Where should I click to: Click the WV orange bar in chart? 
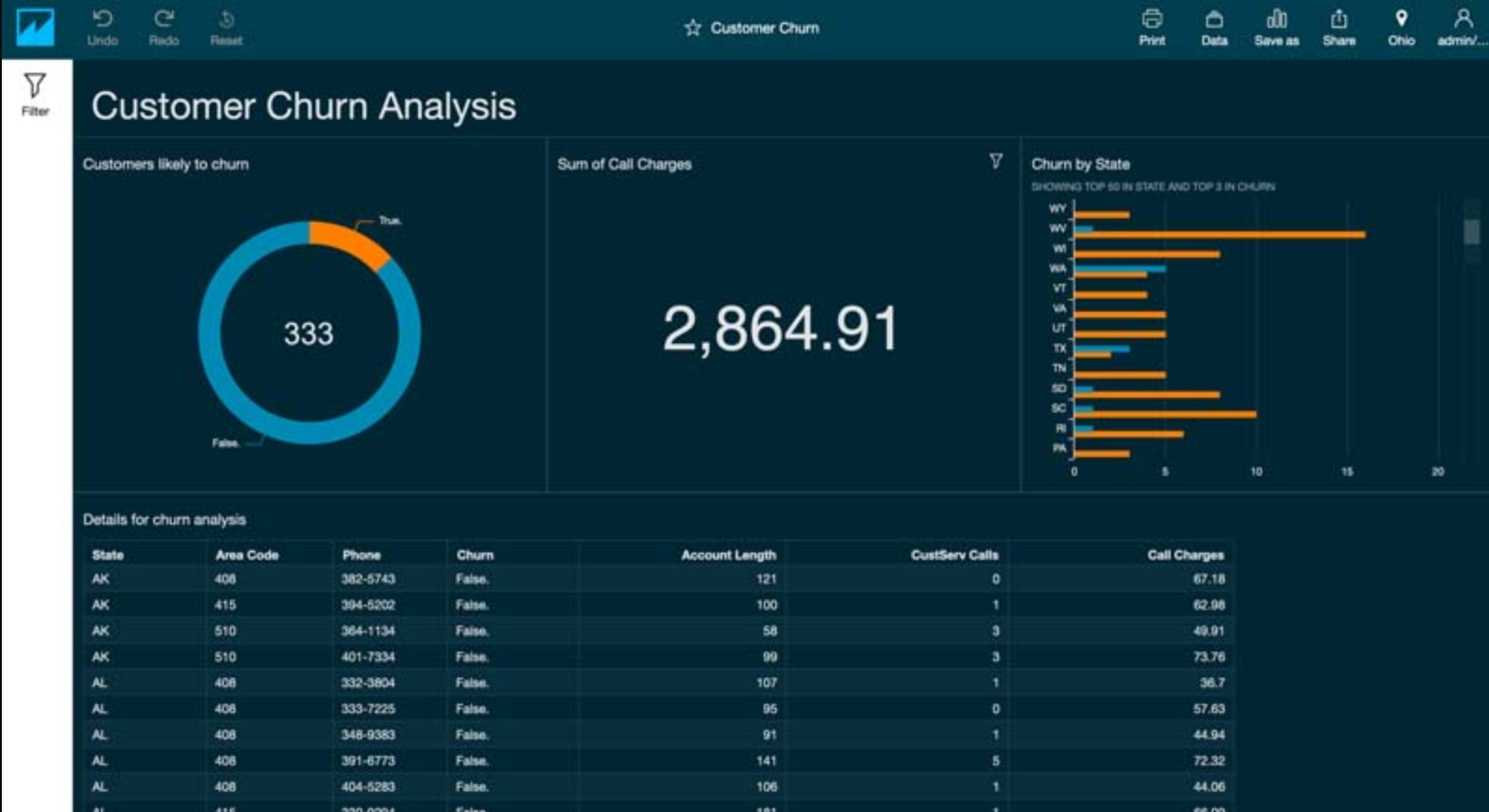(1219, 234)
